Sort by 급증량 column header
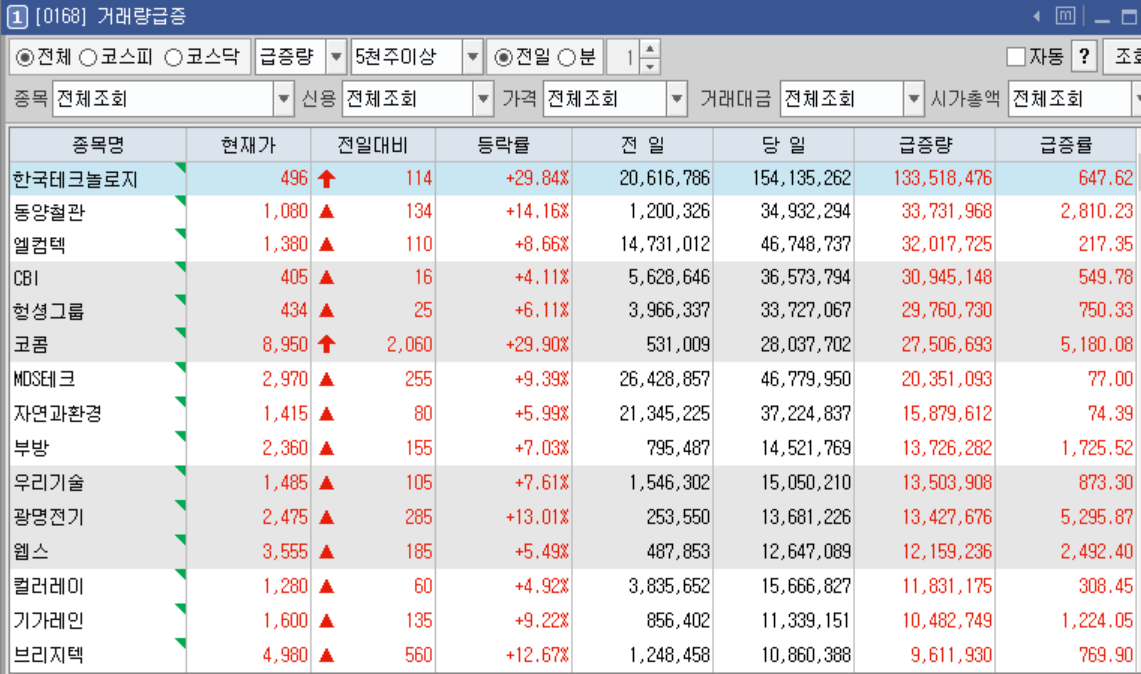The width and height of the screenshot is (1141, 674). coord(925,145)
